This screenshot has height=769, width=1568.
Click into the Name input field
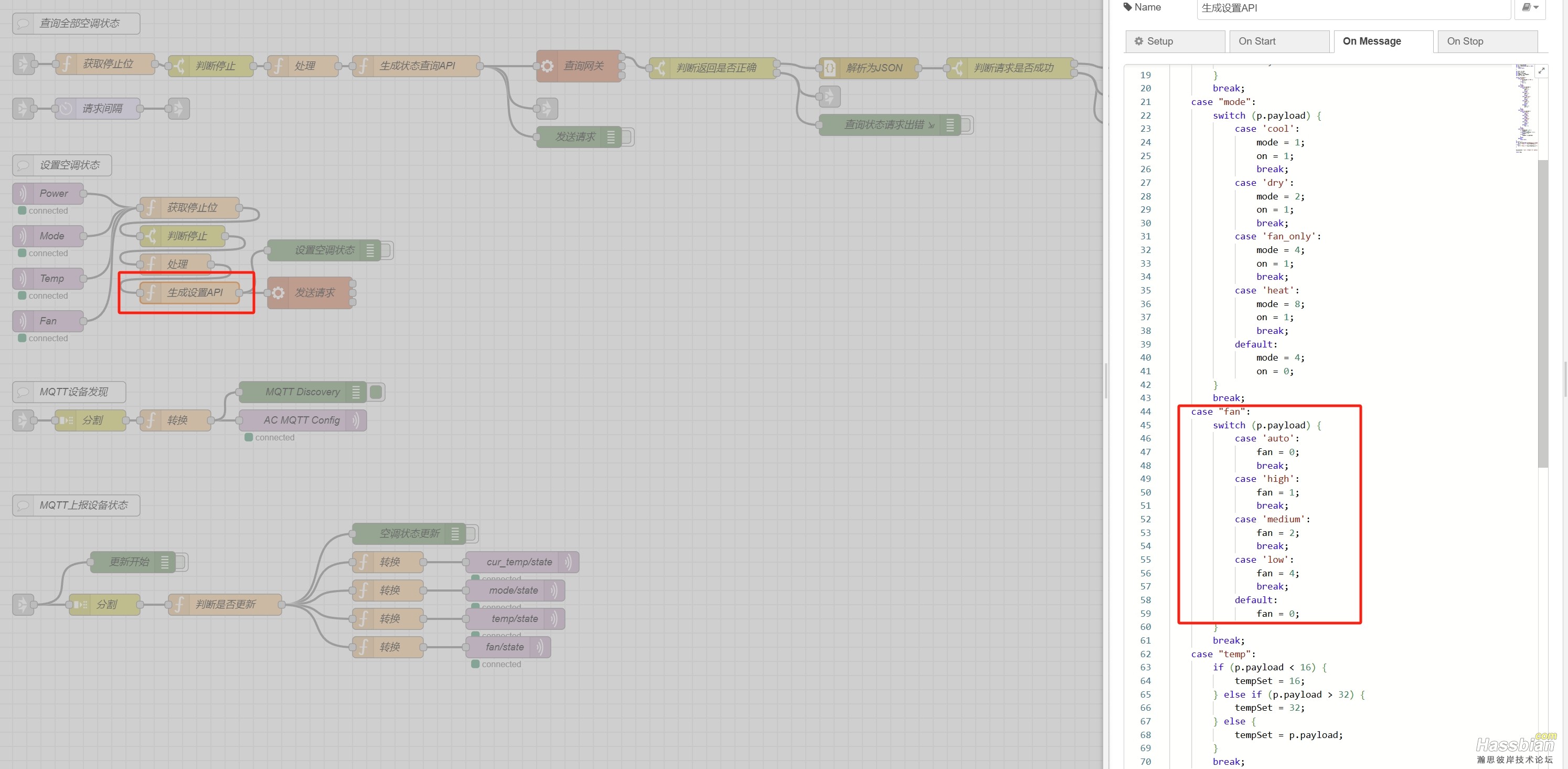click(1354, 8)
